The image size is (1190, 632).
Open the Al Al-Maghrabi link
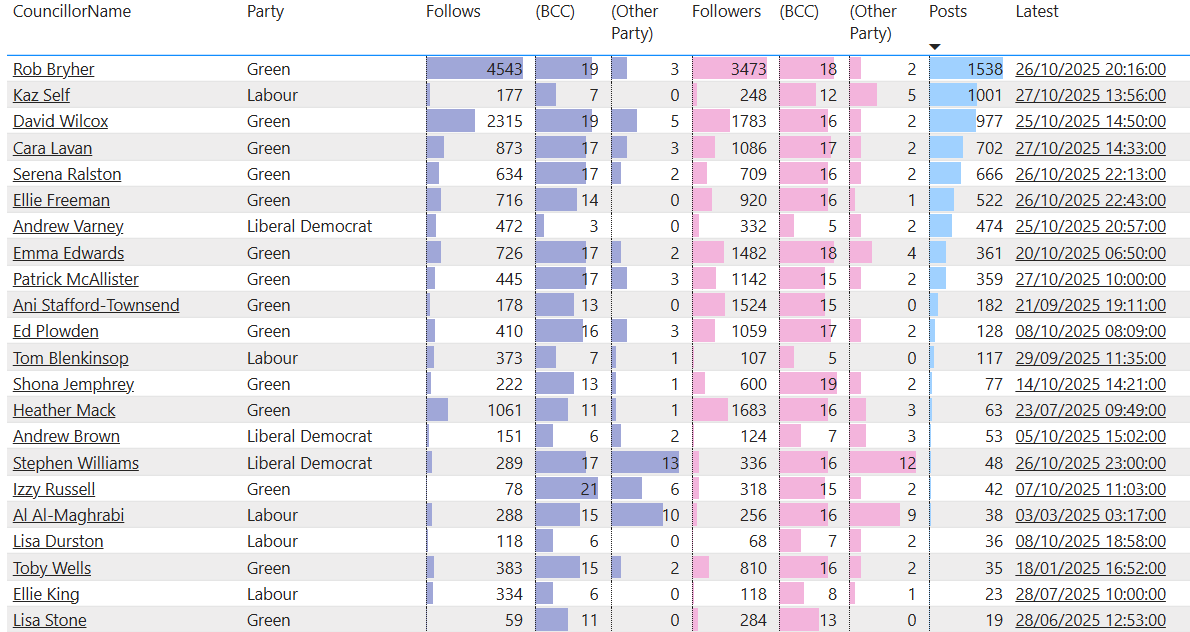click(68, 515)
